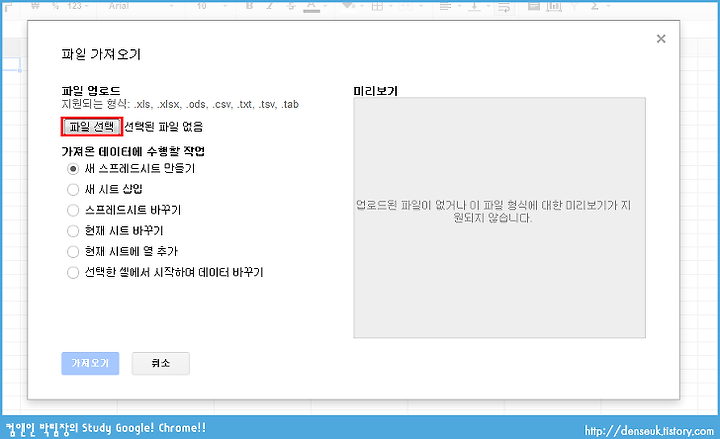
Task: Choose 현재 시트 바꾸기 radio option
Action: pos(73,231)
